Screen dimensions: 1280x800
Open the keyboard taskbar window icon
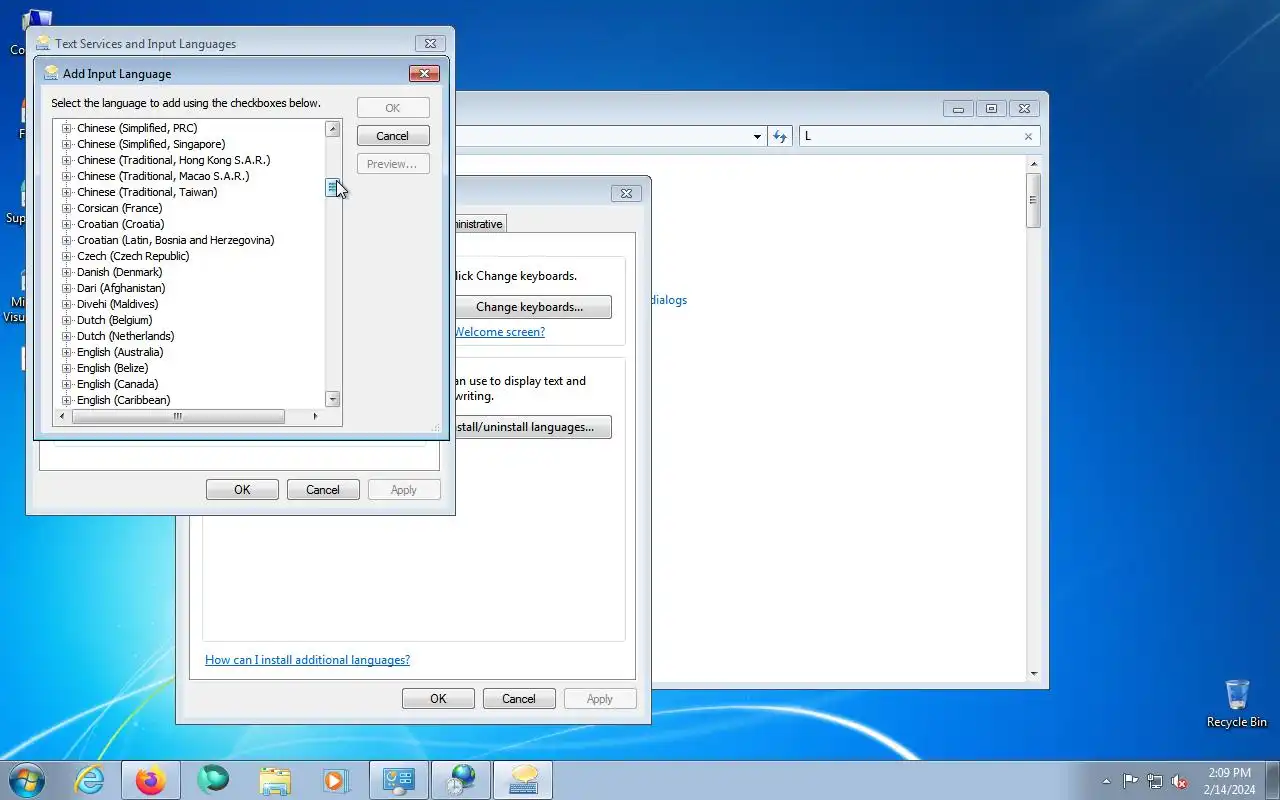523,780
